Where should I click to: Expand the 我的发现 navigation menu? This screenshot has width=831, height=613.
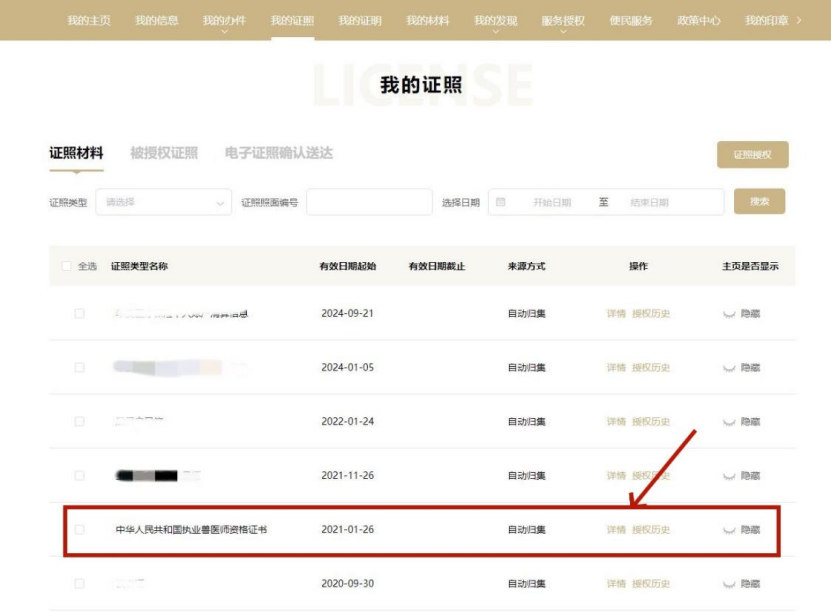(495, 22)
